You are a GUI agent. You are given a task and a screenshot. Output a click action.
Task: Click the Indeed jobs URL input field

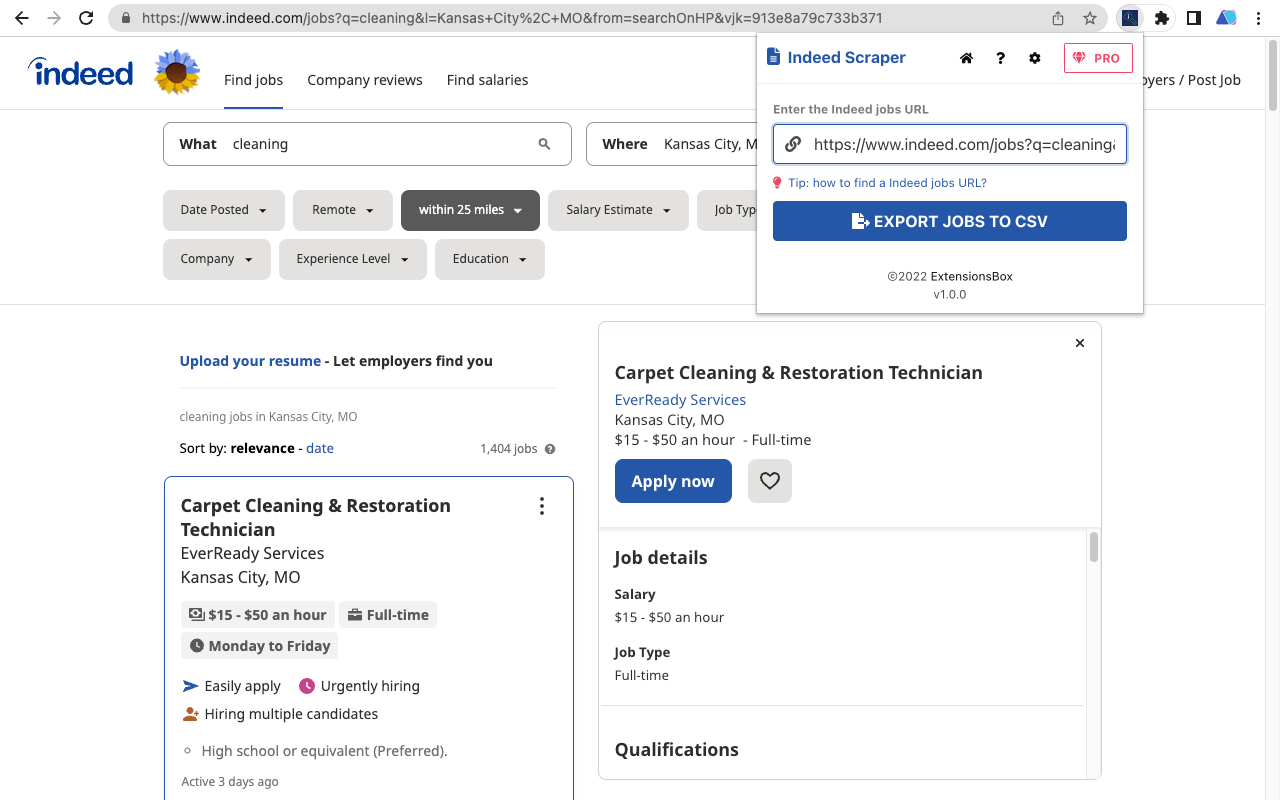(962, 144)
